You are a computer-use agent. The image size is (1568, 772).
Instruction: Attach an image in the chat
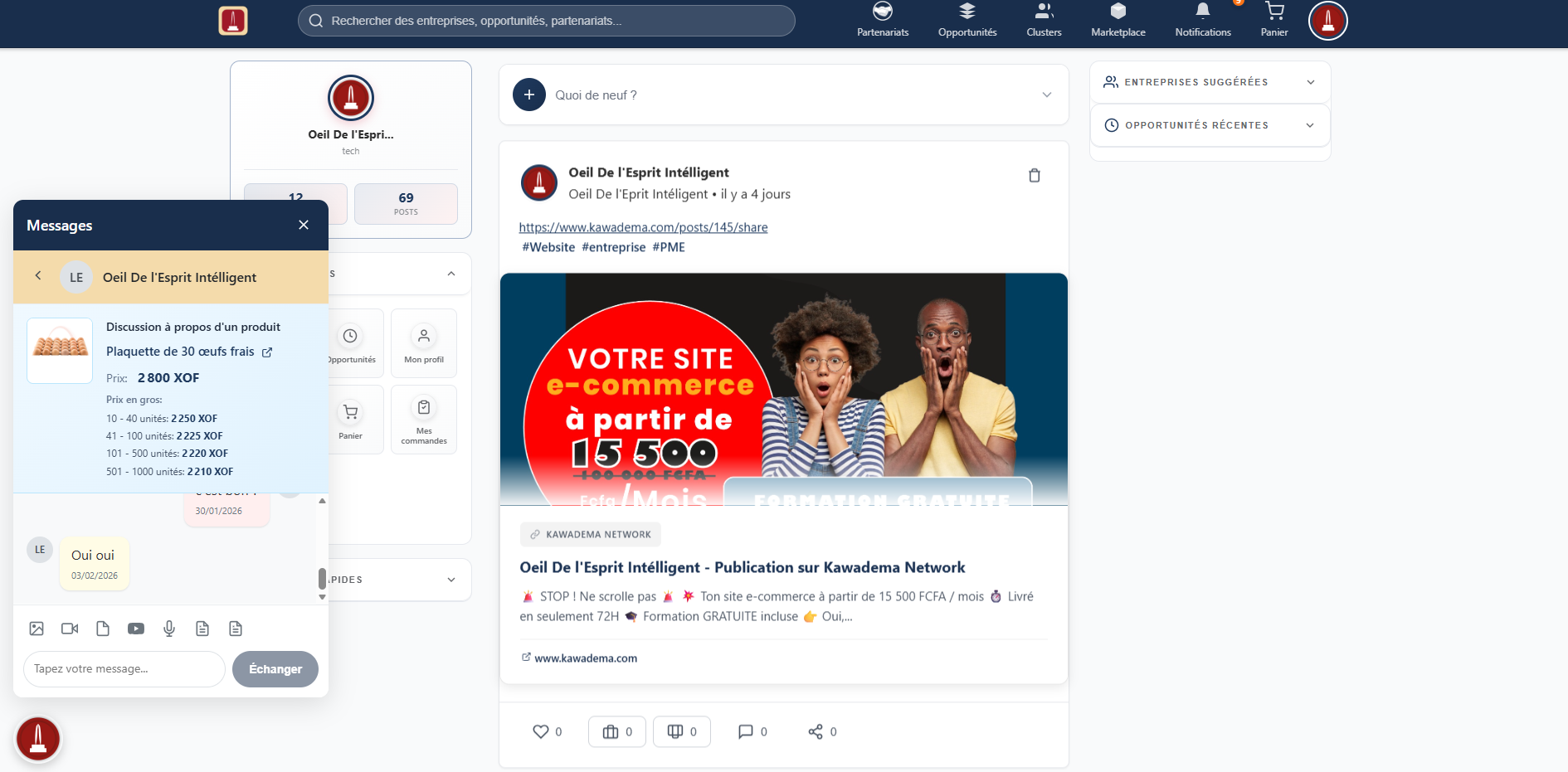[x=36, y=629]
